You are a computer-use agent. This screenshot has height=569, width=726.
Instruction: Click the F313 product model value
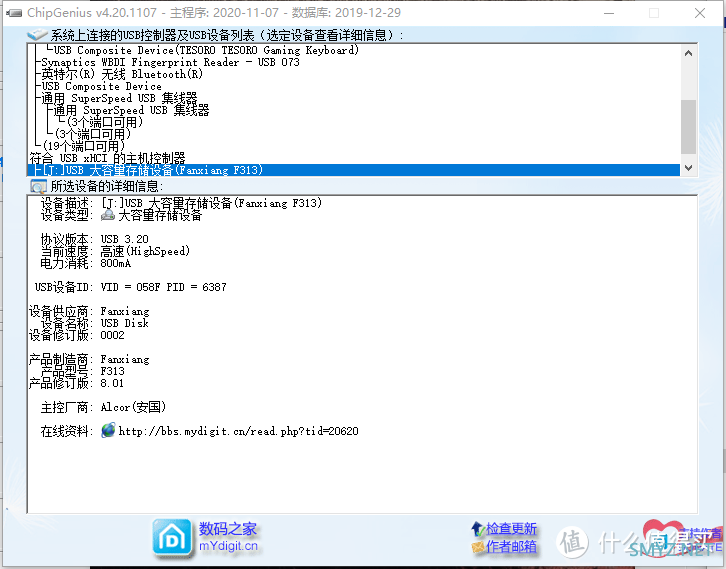113,371
